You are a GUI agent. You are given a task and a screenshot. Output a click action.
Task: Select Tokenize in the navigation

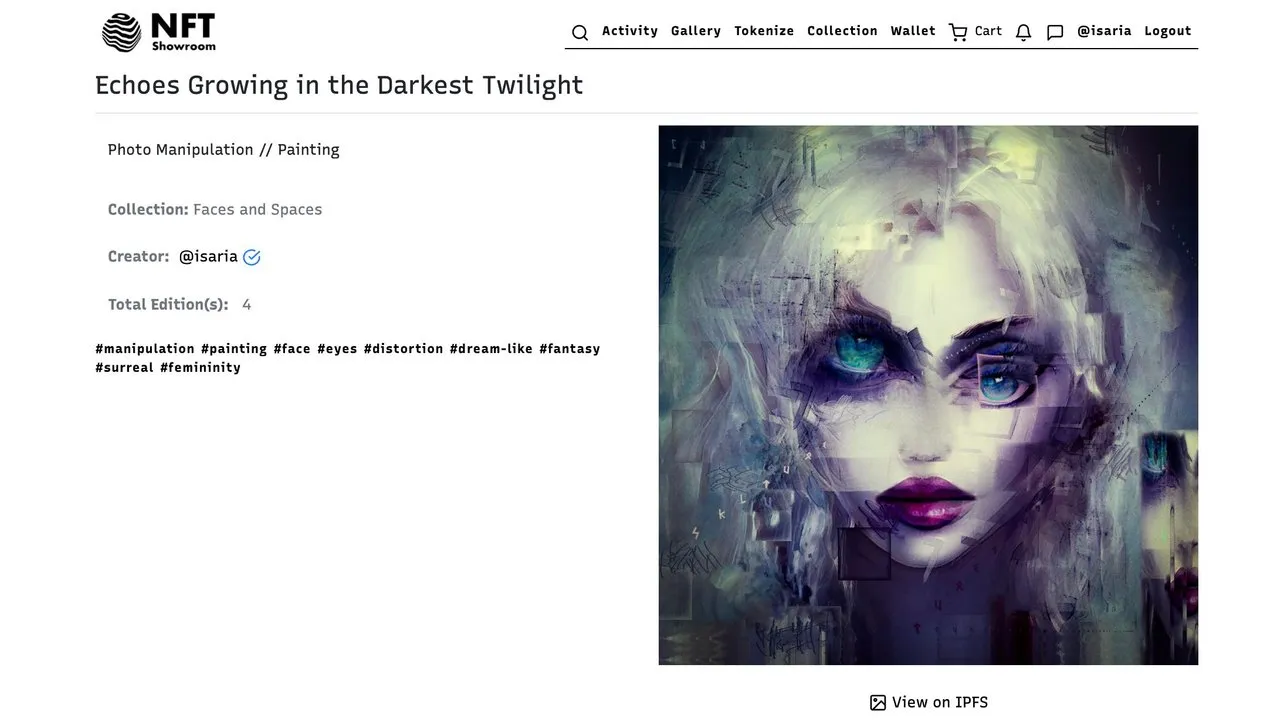(x=764, y=31)
